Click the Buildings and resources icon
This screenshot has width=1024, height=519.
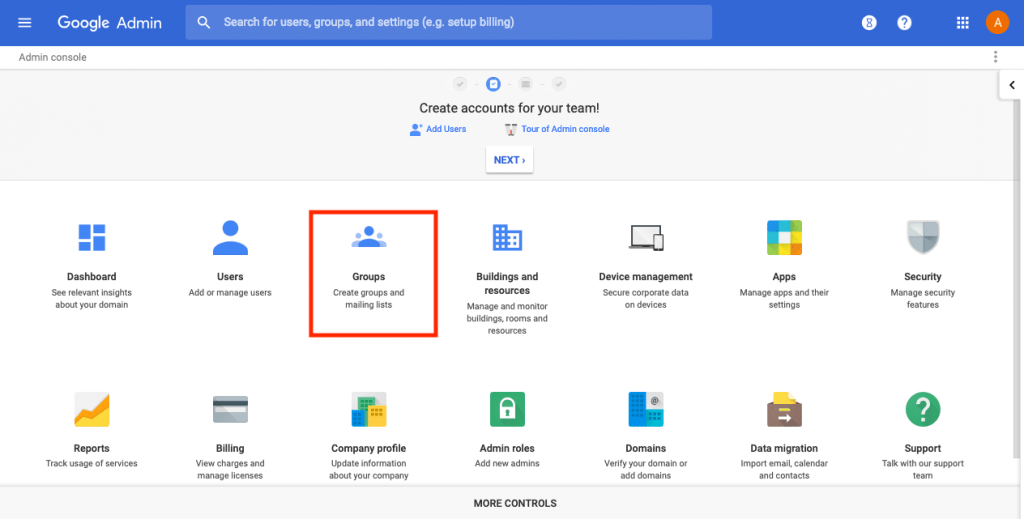[507, 238]
